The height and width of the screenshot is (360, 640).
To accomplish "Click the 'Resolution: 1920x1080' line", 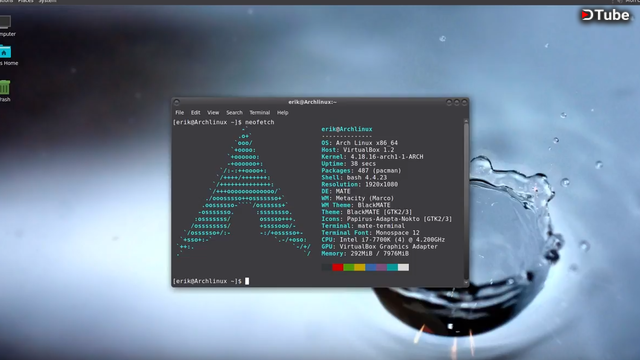I will [359, 184].
